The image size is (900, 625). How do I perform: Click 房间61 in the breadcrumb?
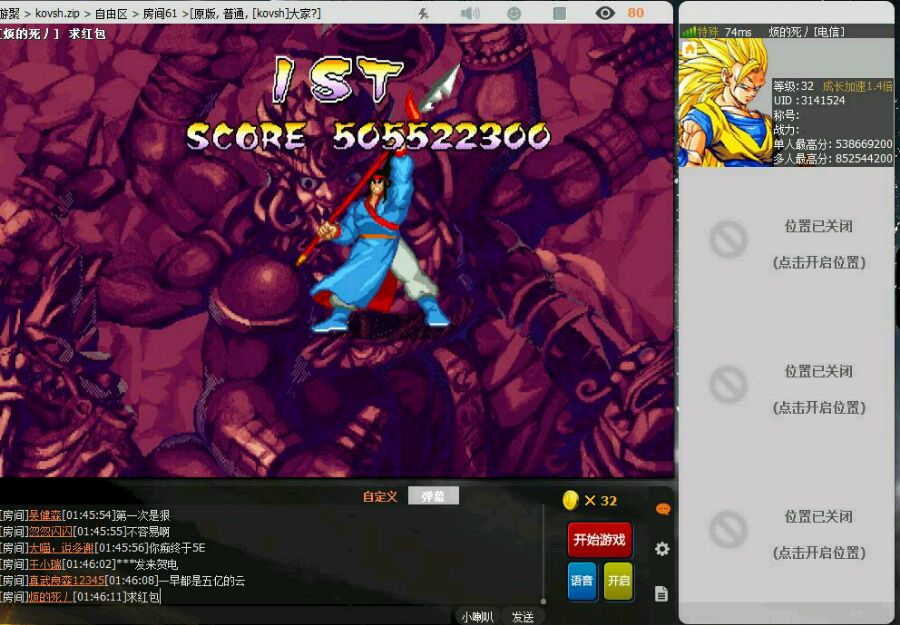click(x=160, y=13)
